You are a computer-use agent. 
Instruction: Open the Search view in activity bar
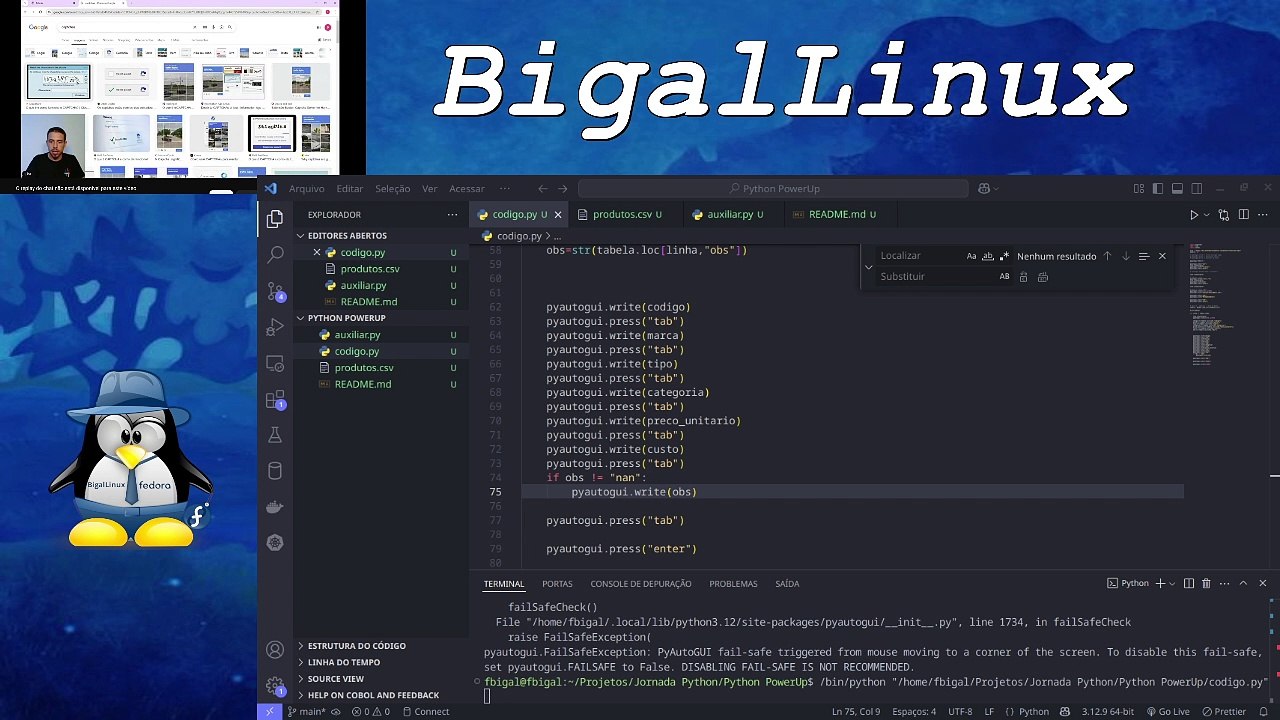pyautogui.click(x=275, y=255)
